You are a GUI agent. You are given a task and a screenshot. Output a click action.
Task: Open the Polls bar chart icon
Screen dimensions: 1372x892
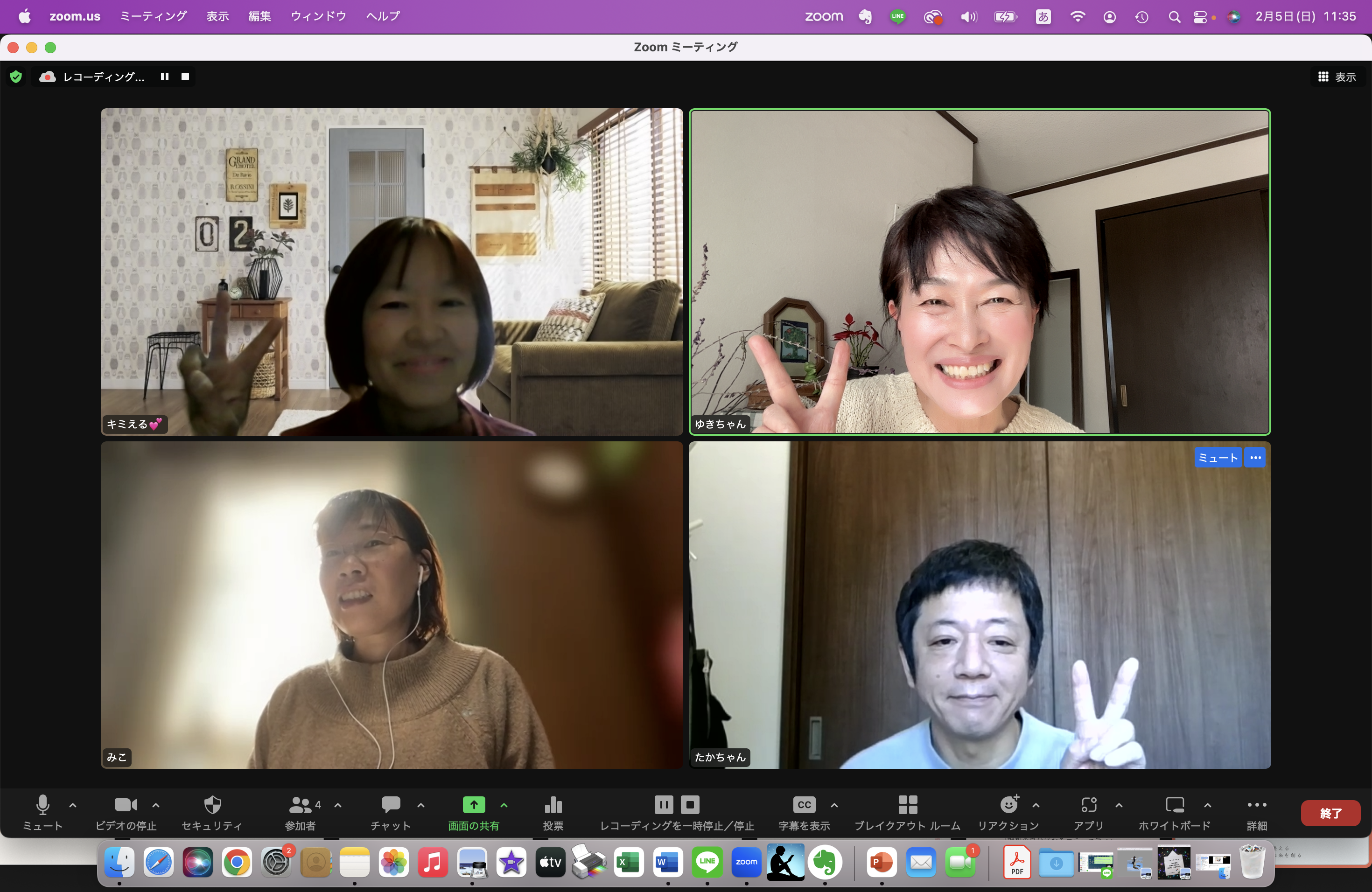[553, 804]
